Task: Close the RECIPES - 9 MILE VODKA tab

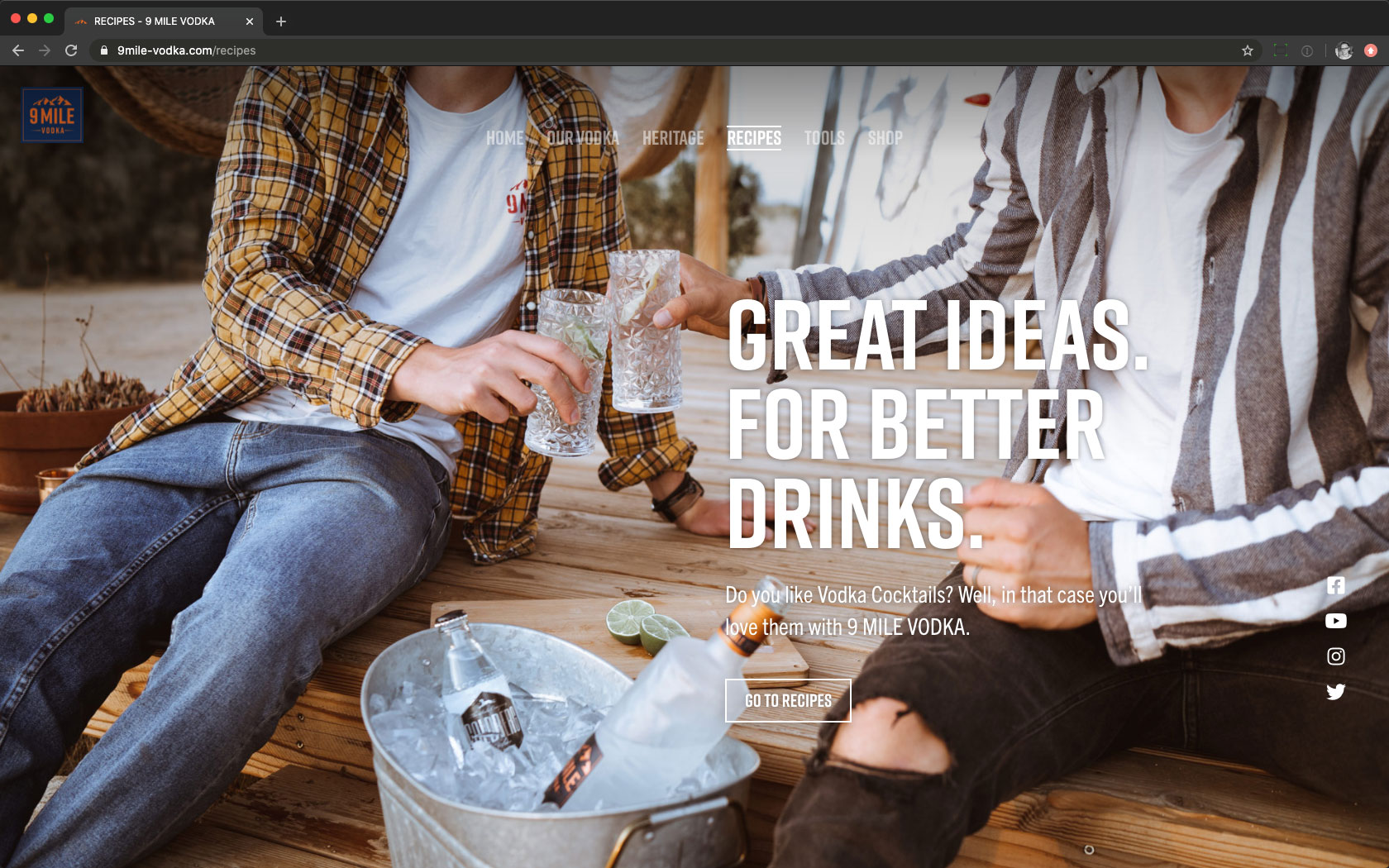Action: pyautogui.click(x=250, y=21)
